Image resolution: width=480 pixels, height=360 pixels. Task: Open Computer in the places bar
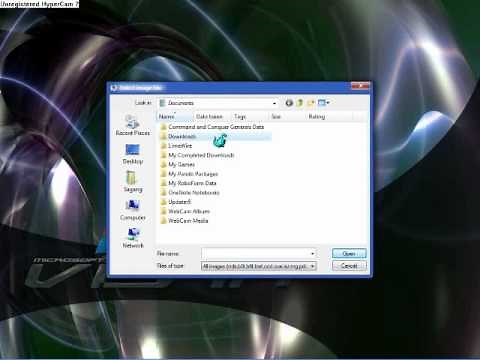click(133, 210)
